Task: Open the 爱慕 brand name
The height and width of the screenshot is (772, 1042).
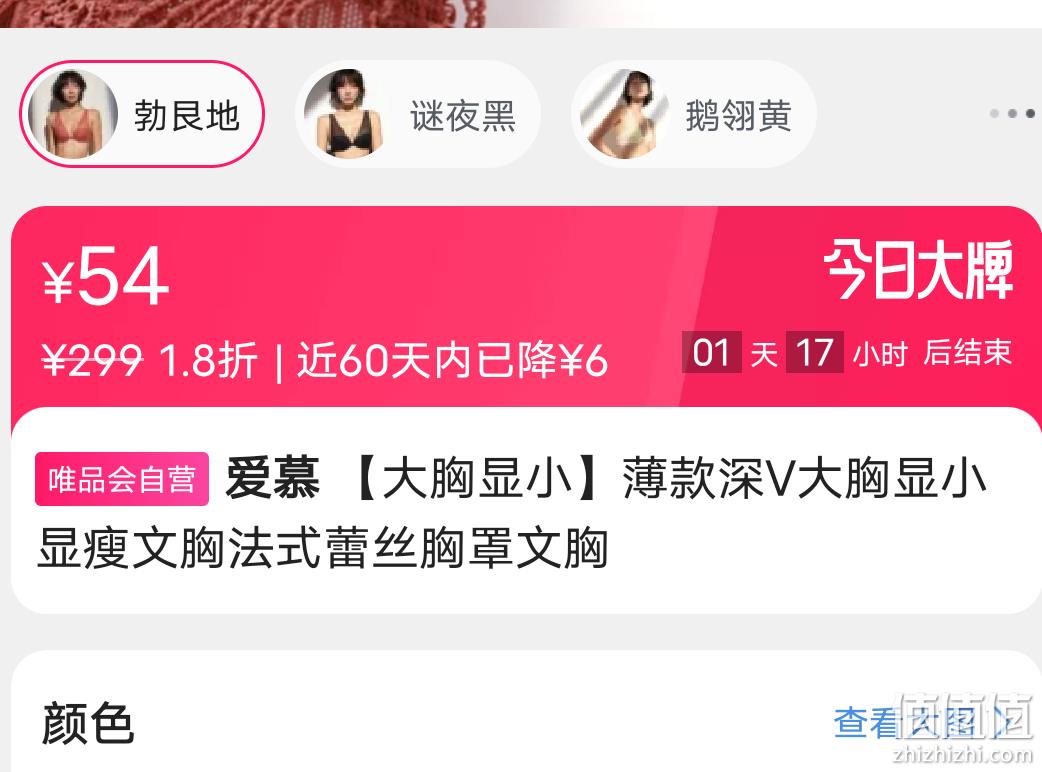Action: [x=272, y=478]
